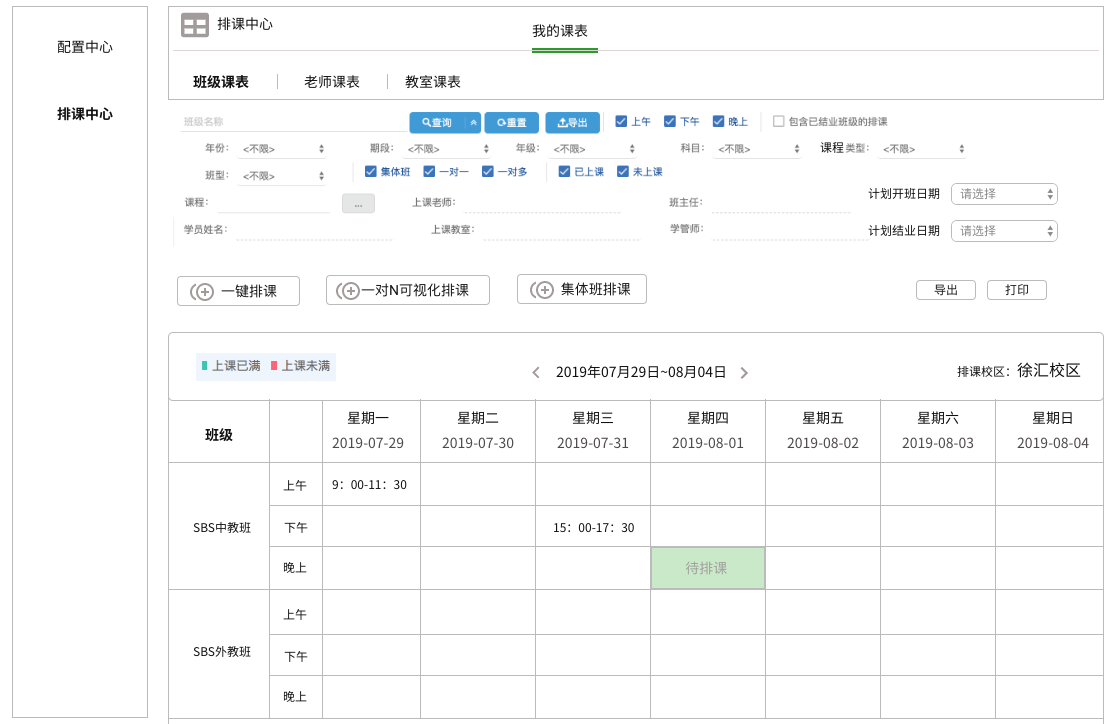Toggle the 一对一 checkbox
Viewport: 1112px width, 724px height.
[x=429, y=171]
